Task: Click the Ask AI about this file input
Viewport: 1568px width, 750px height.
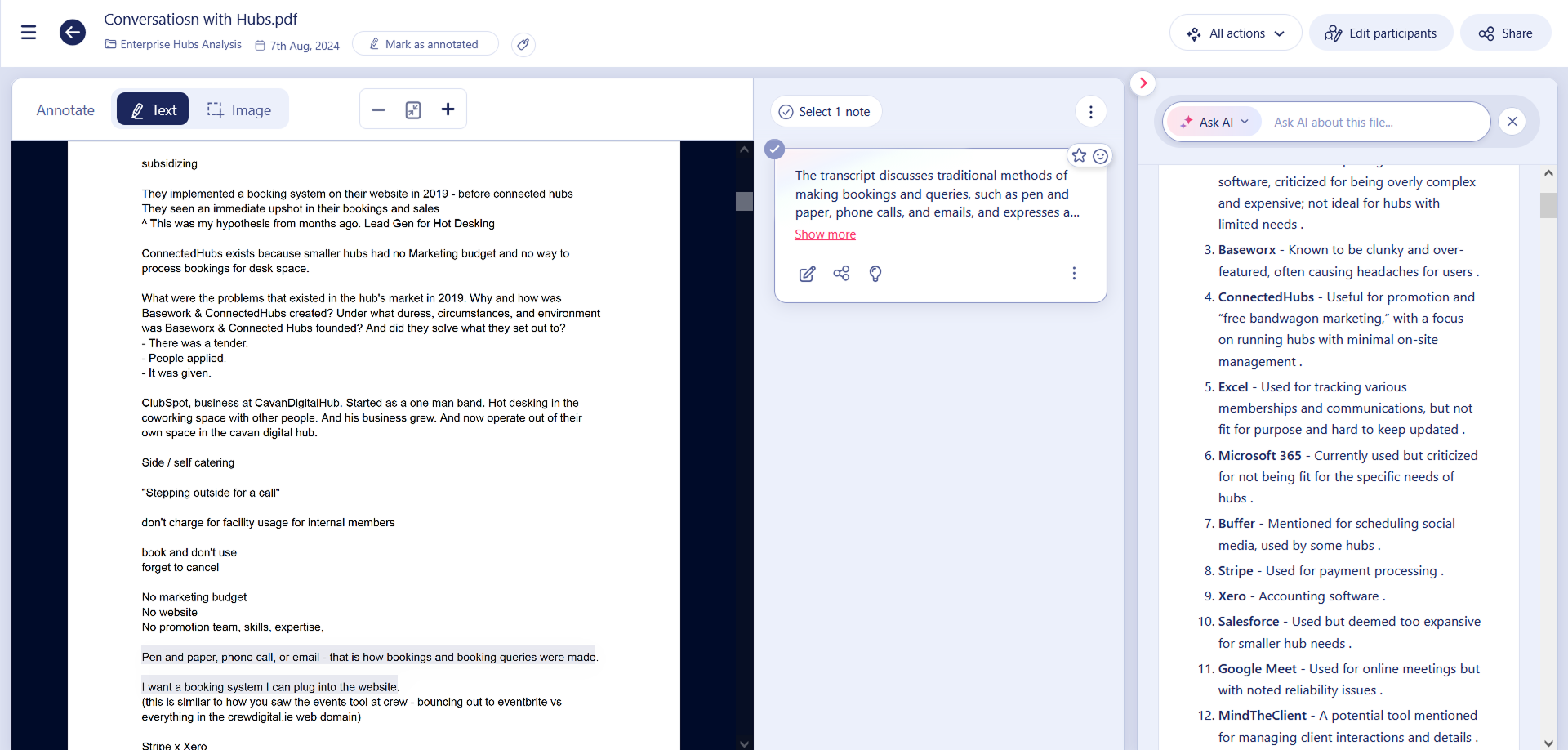Action: [x=1376, y=123]
